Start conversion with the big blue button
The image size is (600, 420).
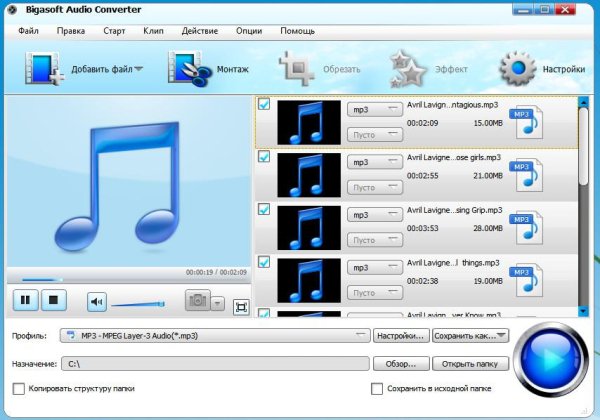tap(550, 359)
